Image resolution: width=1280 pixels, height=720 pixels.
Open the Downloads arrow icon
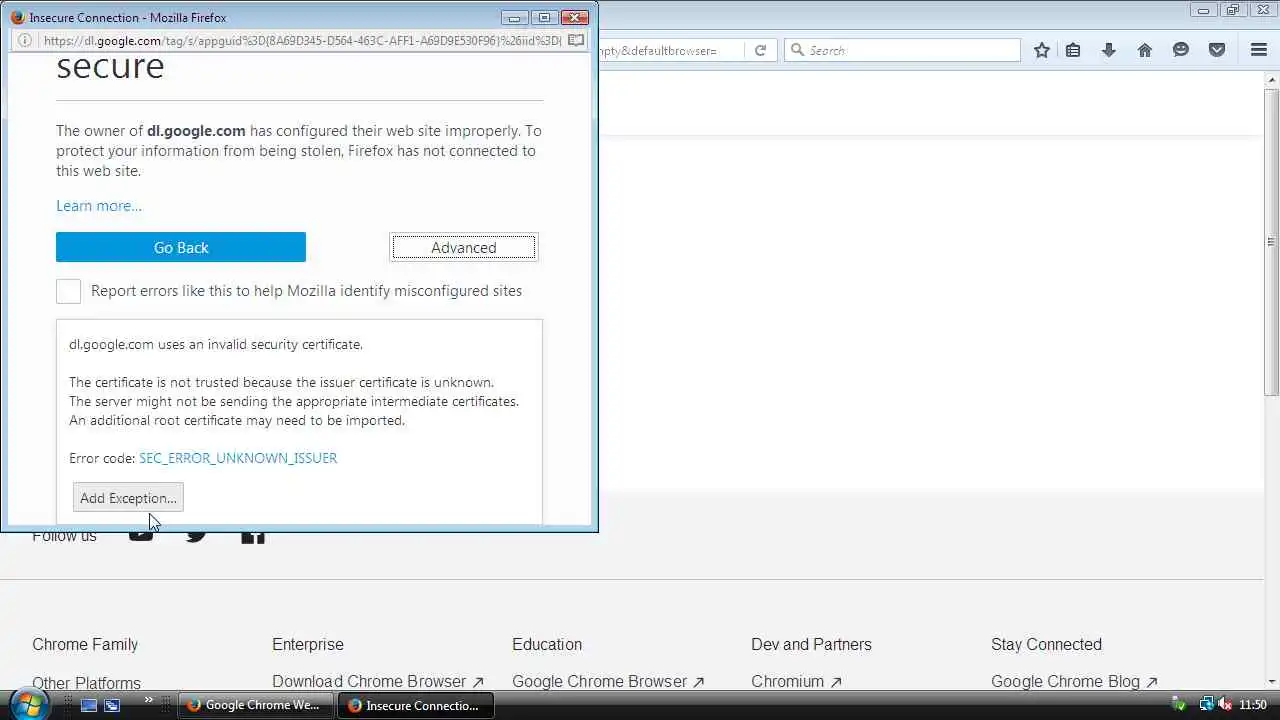click(1109, 50)
